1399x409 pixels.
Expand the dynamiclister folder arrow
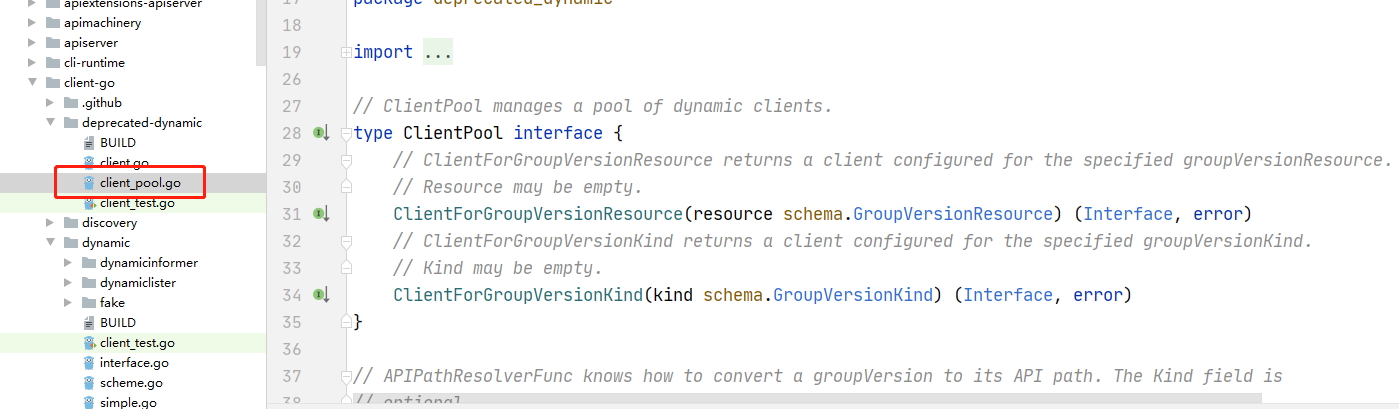tap(68, 283)
